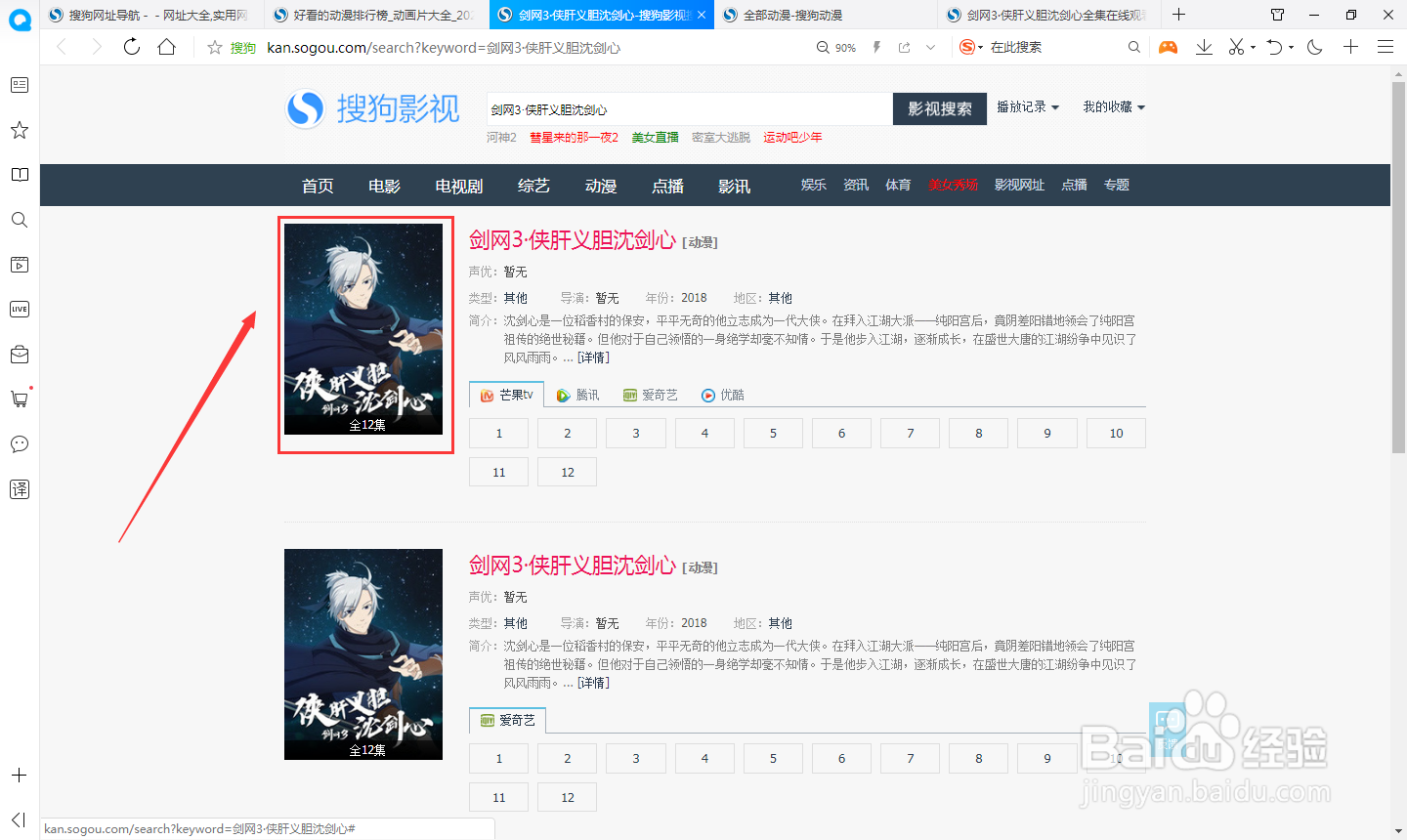The image size is (1407, 840).
Task: Open 详情 link in first result
Action: coord(593,357)
